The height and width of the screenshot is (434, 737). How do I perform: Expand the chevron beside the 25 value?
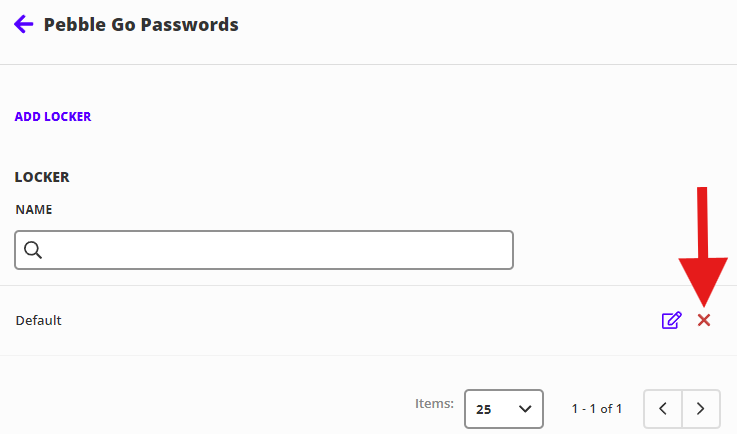(x=524, y=408)
